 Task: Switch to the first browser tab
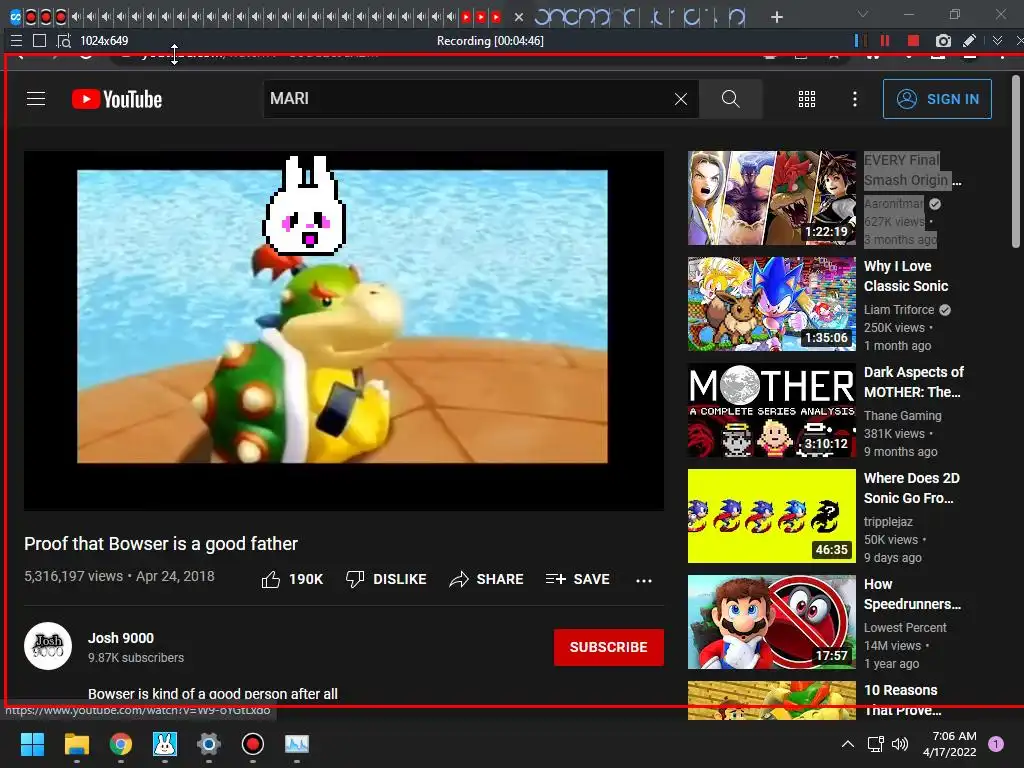click(x=16, y=17)
